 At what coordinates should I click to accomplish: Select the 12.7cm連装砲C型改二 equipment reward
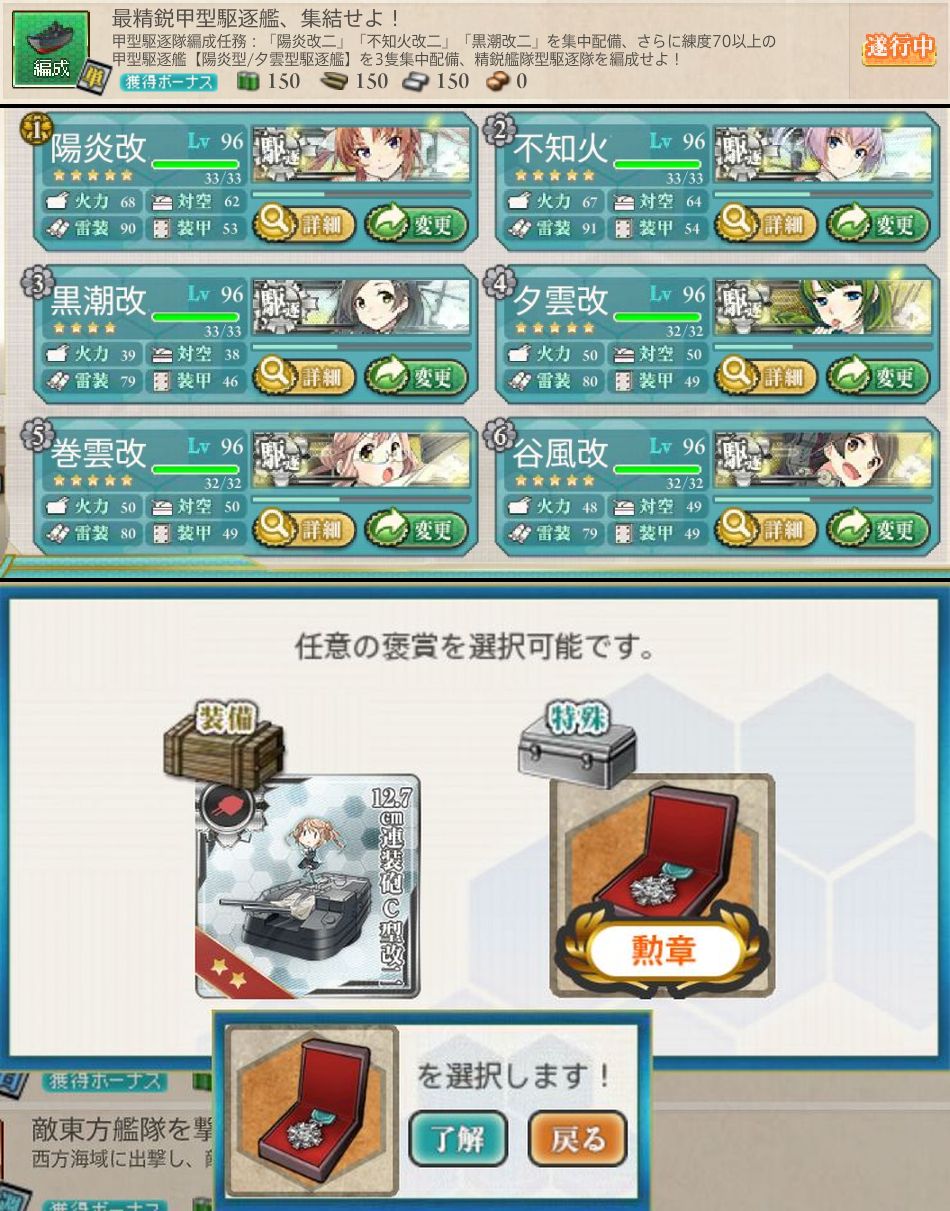click(308, 886)
